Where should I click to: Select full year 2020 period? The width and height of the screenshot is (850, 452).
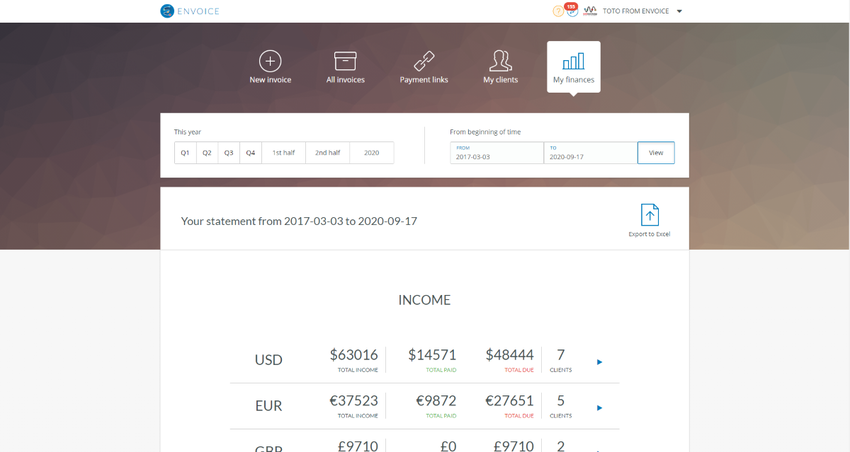tap(371, 153)
